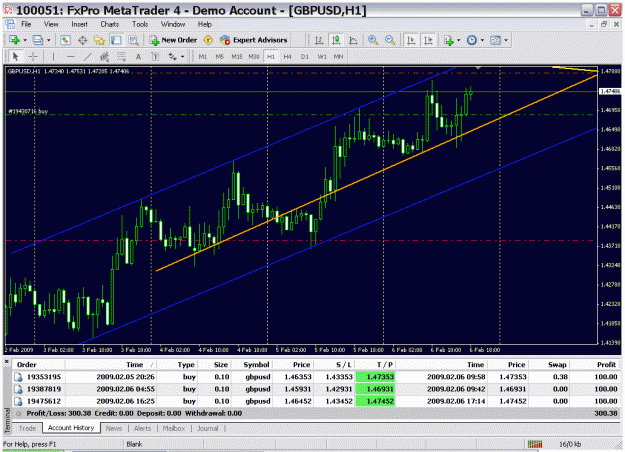Select the Cursor arrow tool
625x452 pixels.
pos(16,57)
